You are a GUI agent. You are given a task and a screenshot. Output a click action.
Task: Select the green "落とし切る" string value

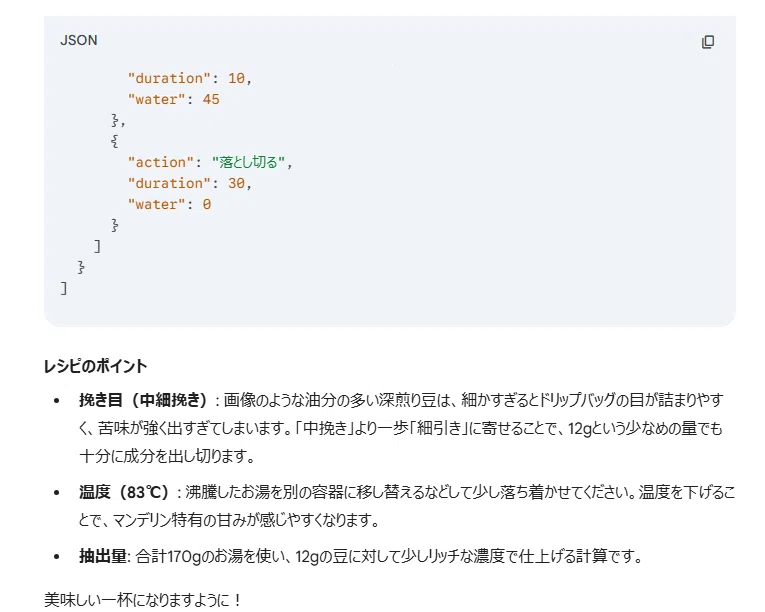point(248,162)
